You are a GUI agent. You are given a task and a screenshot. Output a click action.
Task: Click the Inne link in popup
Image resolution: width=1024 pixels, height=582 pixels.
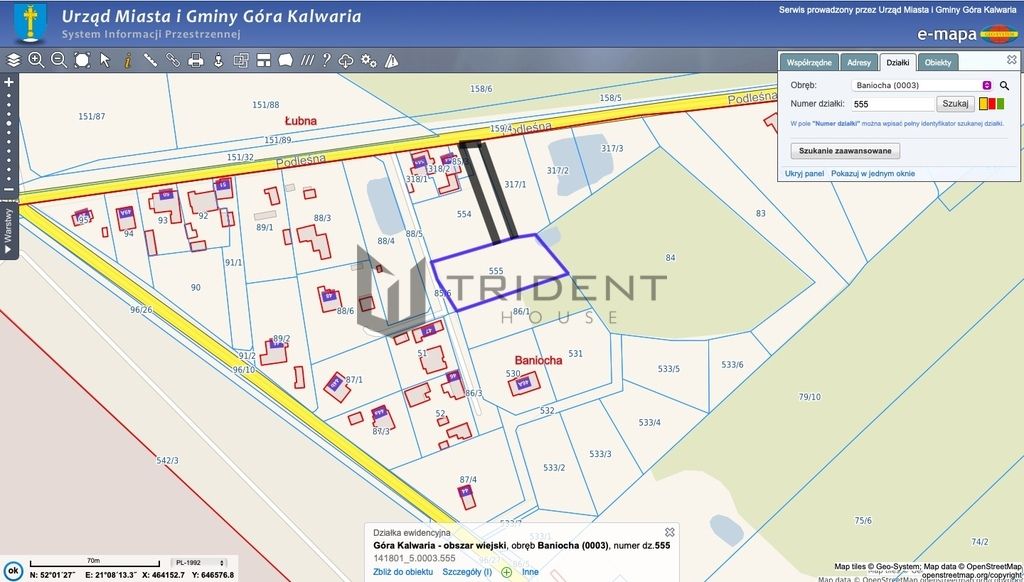[530, 572]
